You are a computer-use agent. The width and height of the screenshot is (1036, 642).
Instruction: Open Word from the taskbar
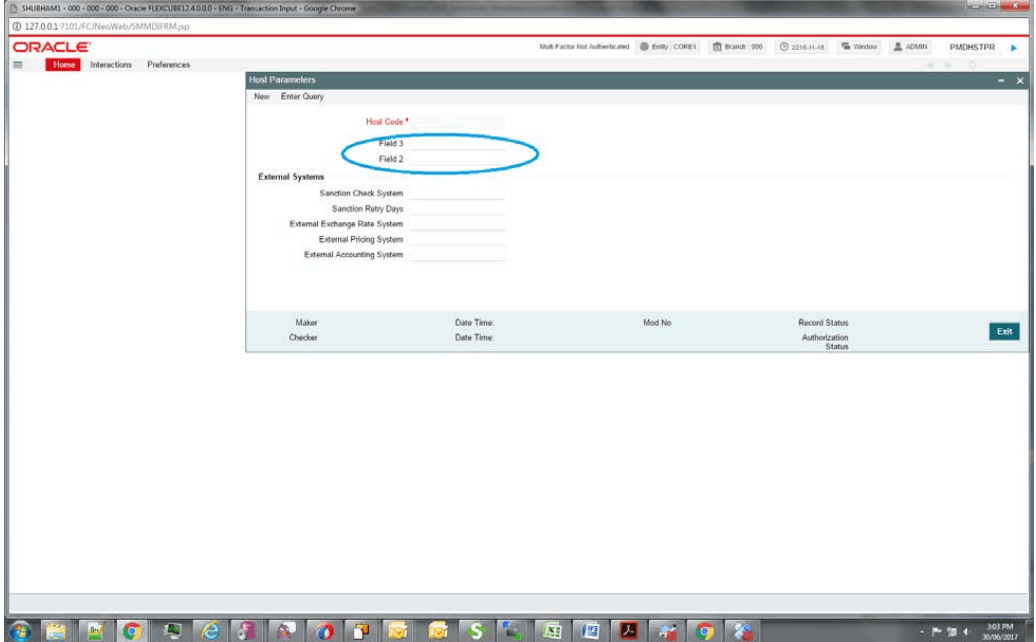pyautogui.click(x=589, y=631)
